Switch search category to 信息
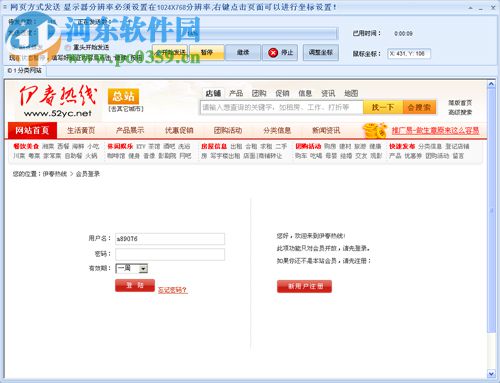The image size is (500, 383). (305, 93)
